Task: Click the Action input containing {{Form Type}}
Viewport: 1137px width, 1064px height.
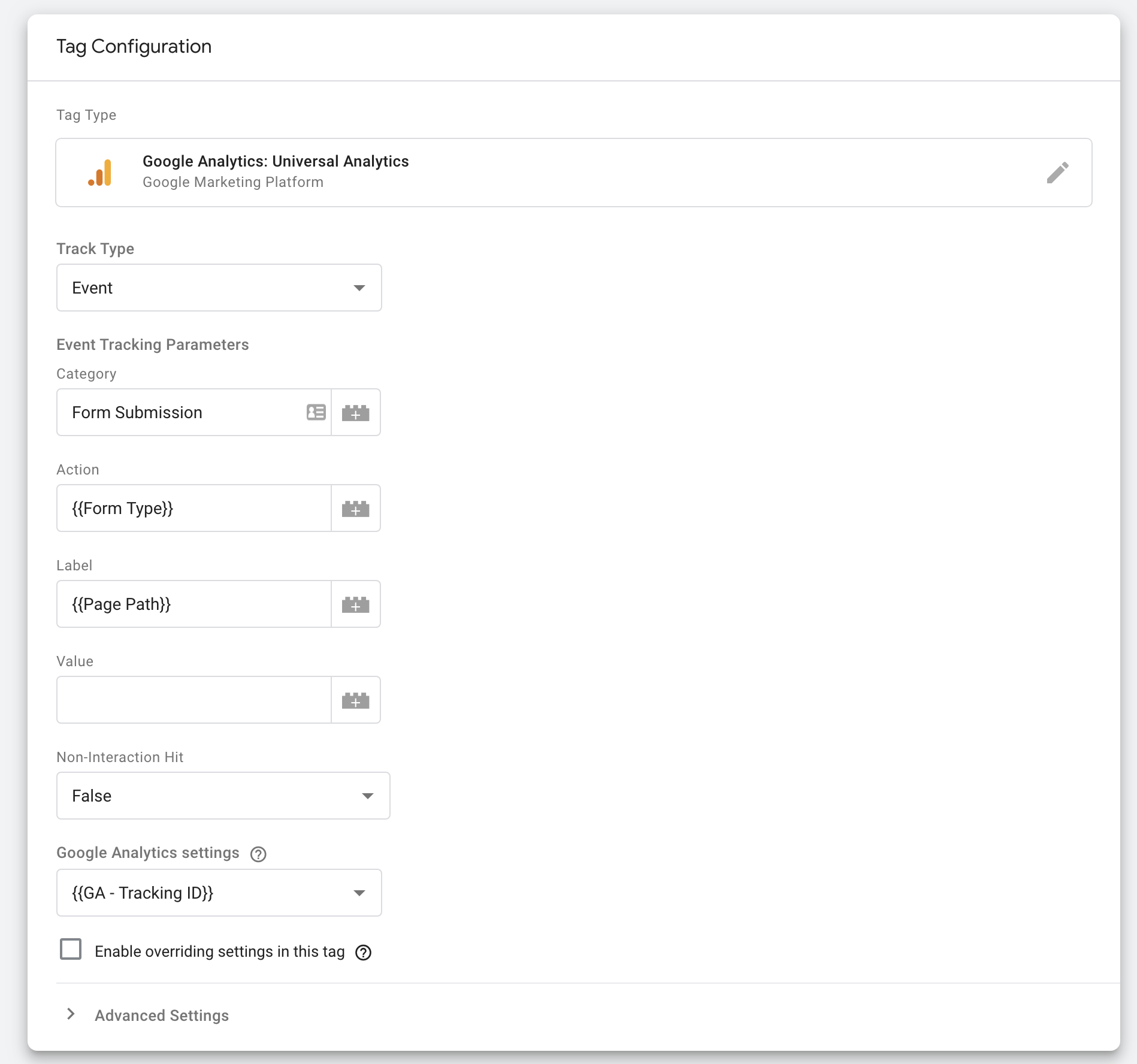Action: (x=194, y=508)
